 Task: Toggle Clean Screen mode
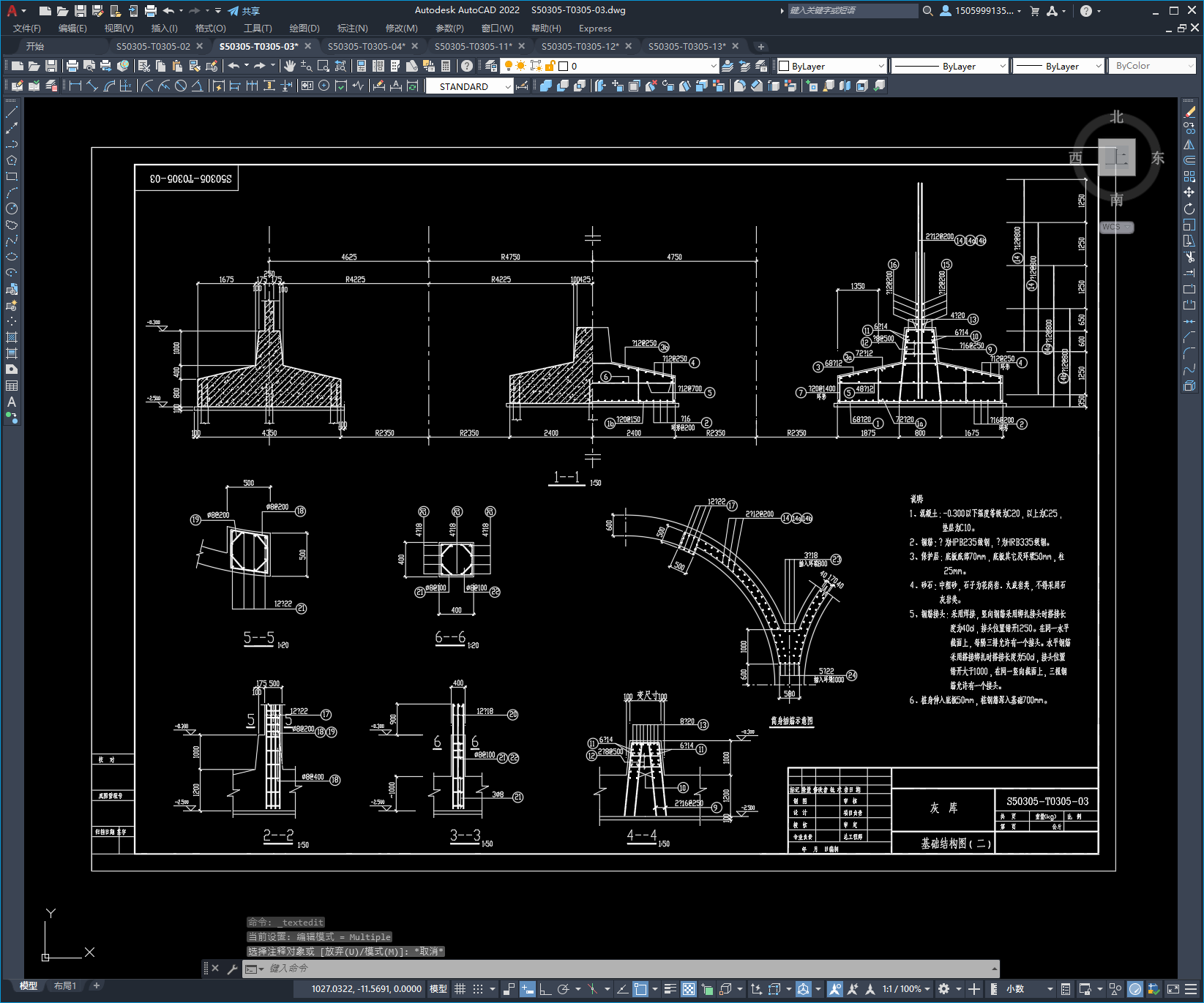[x=1173, y=989]
